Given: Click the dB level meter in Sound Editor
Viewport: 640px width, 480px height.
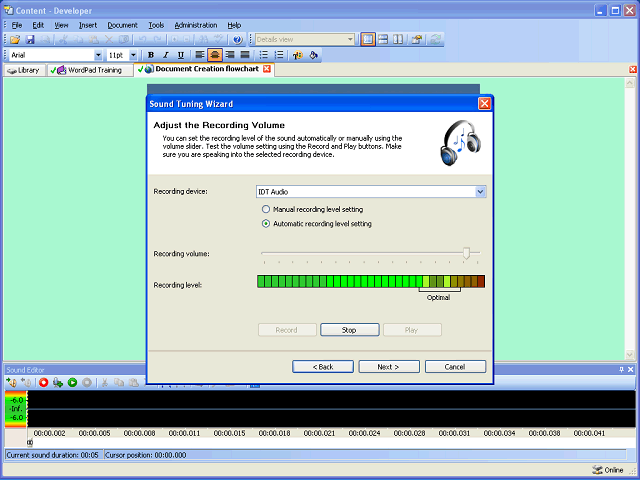Looking at the screenshot, I should tap(16, 409).
